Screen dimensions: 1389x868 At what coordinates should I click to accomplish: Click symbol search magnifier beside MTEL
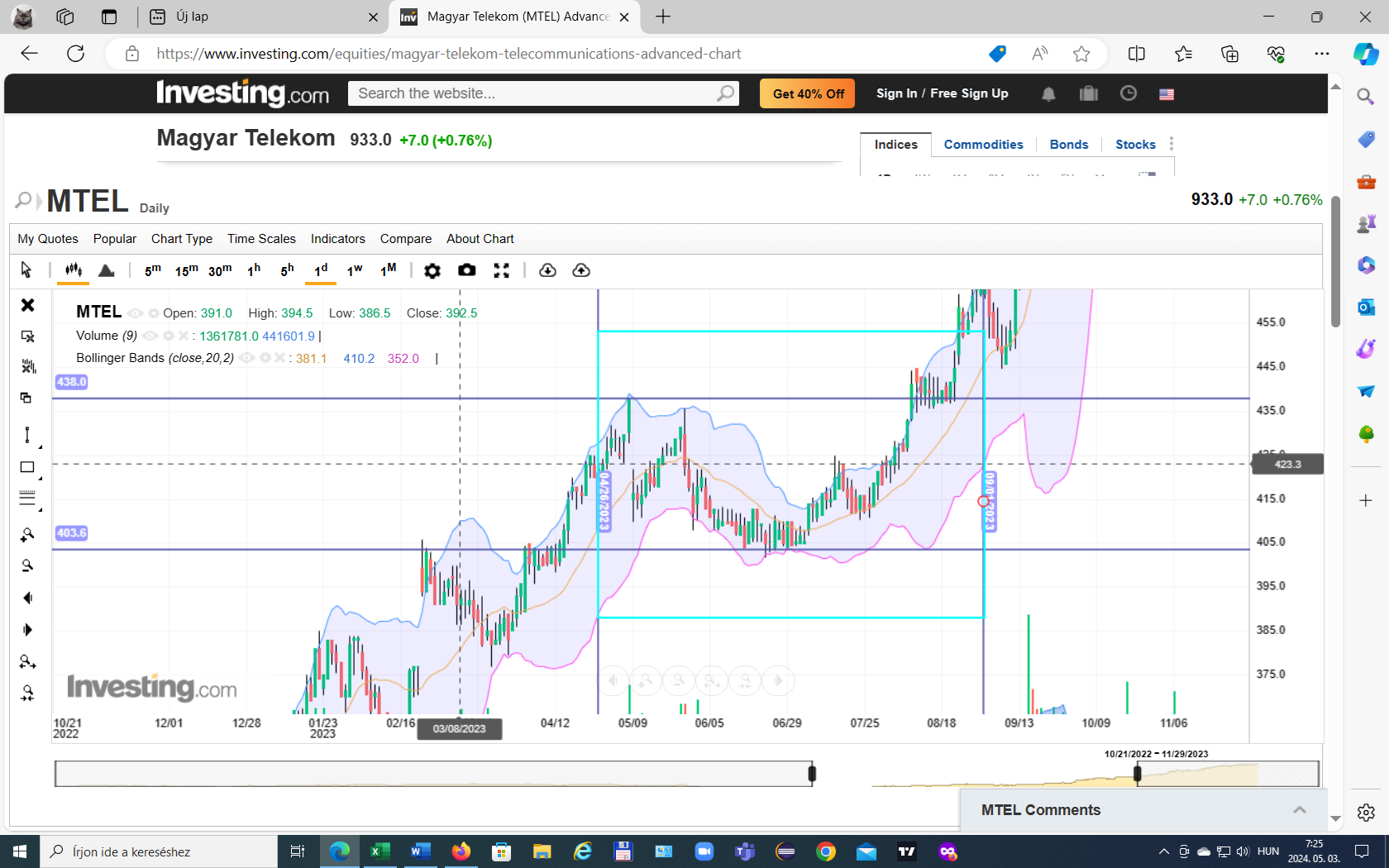pyautogui.click(x=23, y=200)
